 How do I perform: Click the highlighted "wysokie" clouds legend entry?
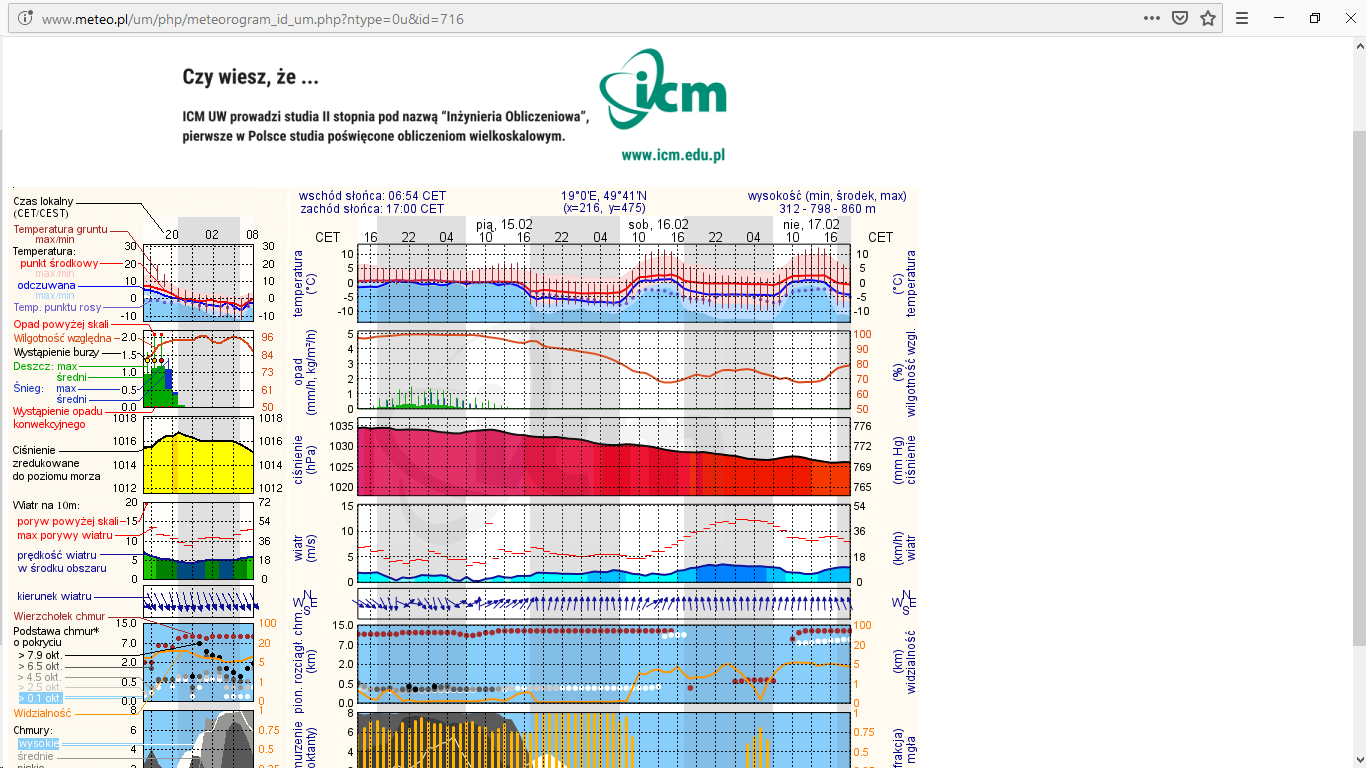point(39,744)
